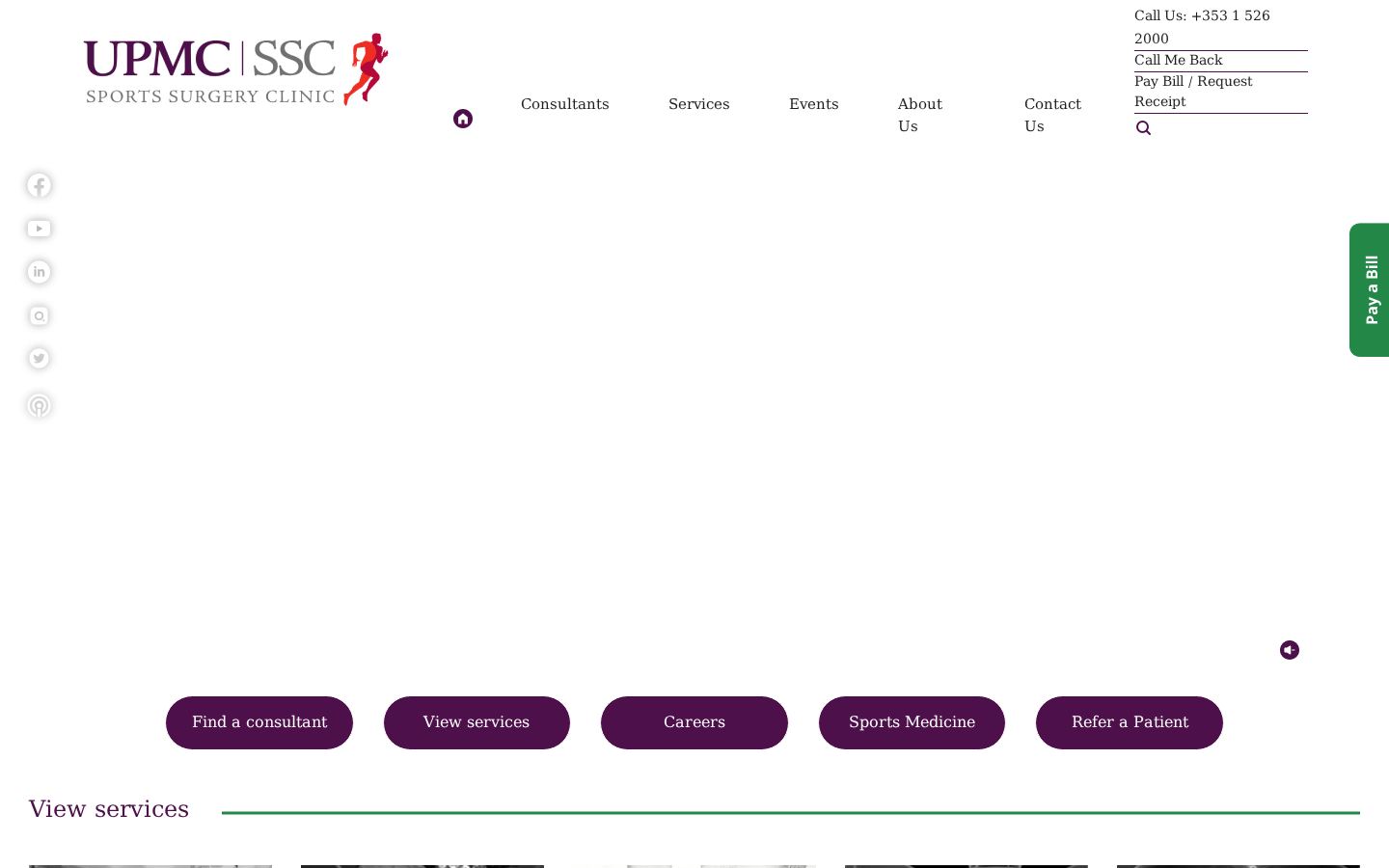The image size is (1389, 868).
Task: Click the Sports Medicine button
Action: (912, 722)
